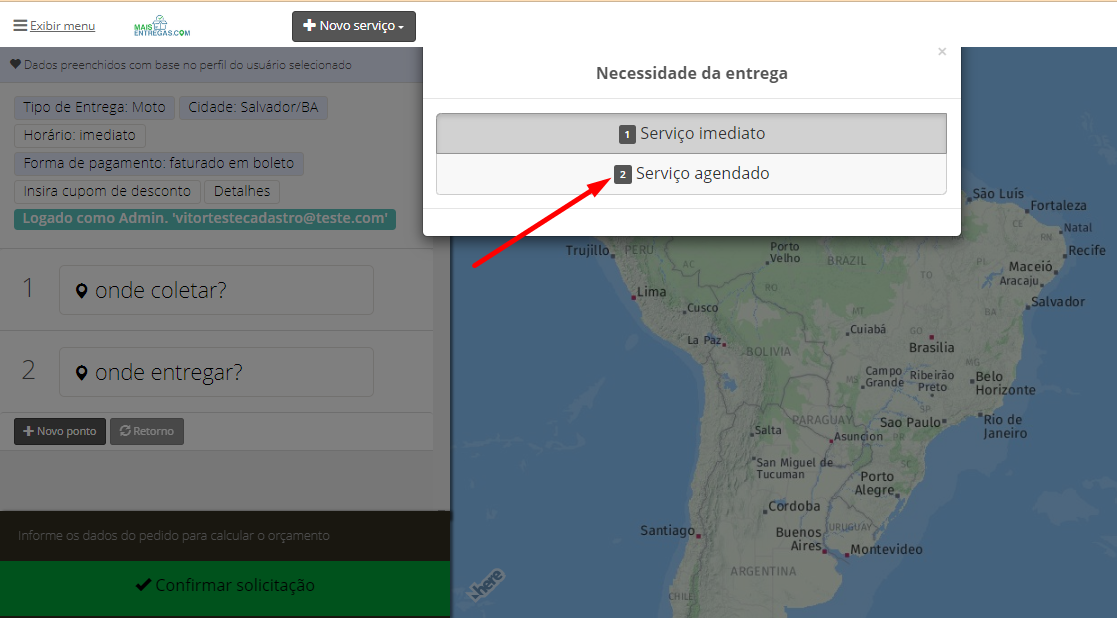This screenshot has height=618, width=1117.
Task: Select Serviço agendado option
Action: [x=692, y=174]
